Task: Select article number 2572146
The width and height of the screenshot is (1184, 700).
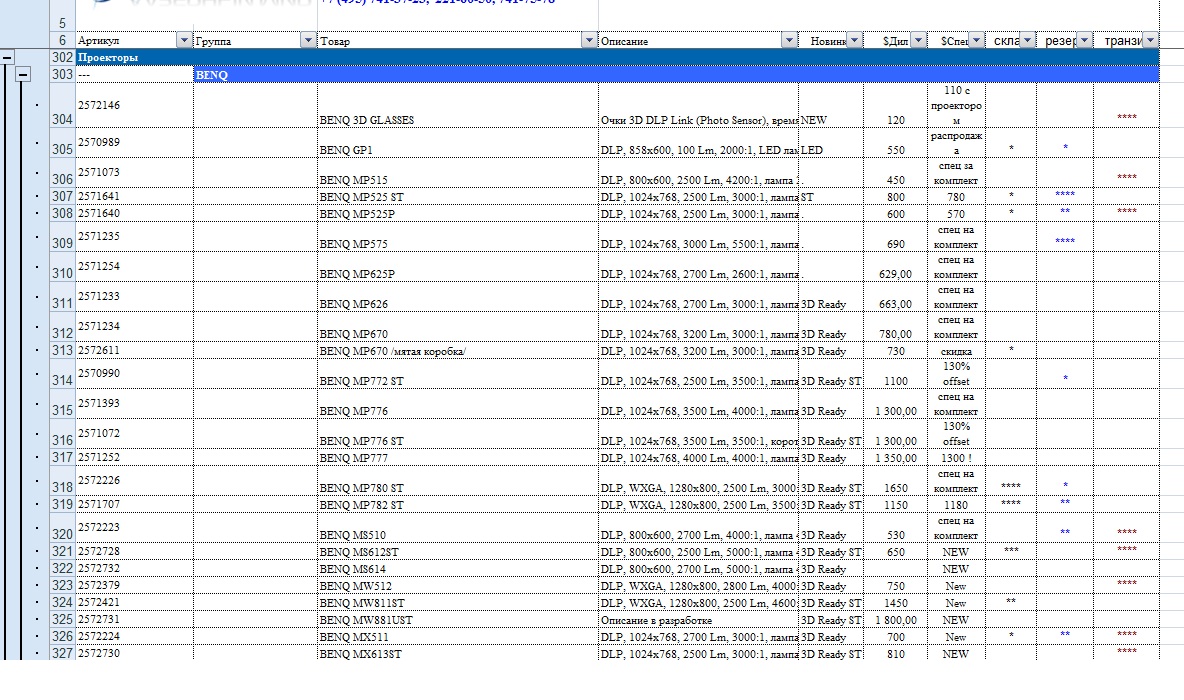Action: [134, 105]
